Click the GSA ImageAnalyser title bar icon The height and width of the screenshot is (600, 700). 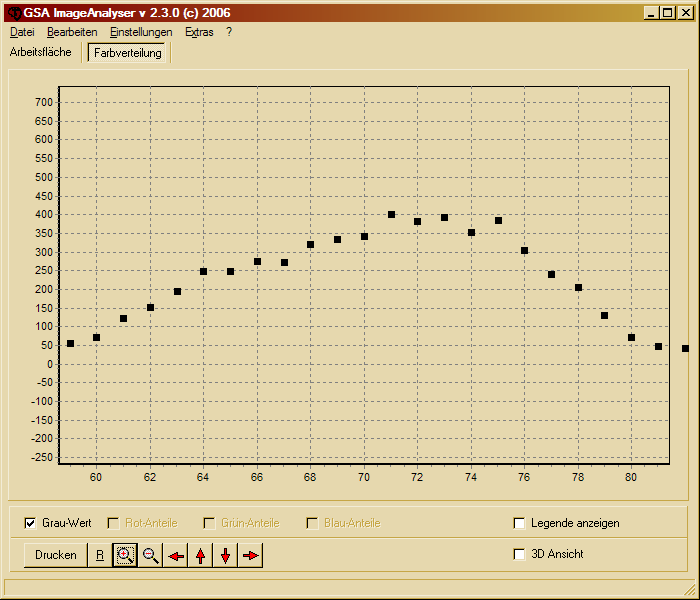click(x=14, y=12)
